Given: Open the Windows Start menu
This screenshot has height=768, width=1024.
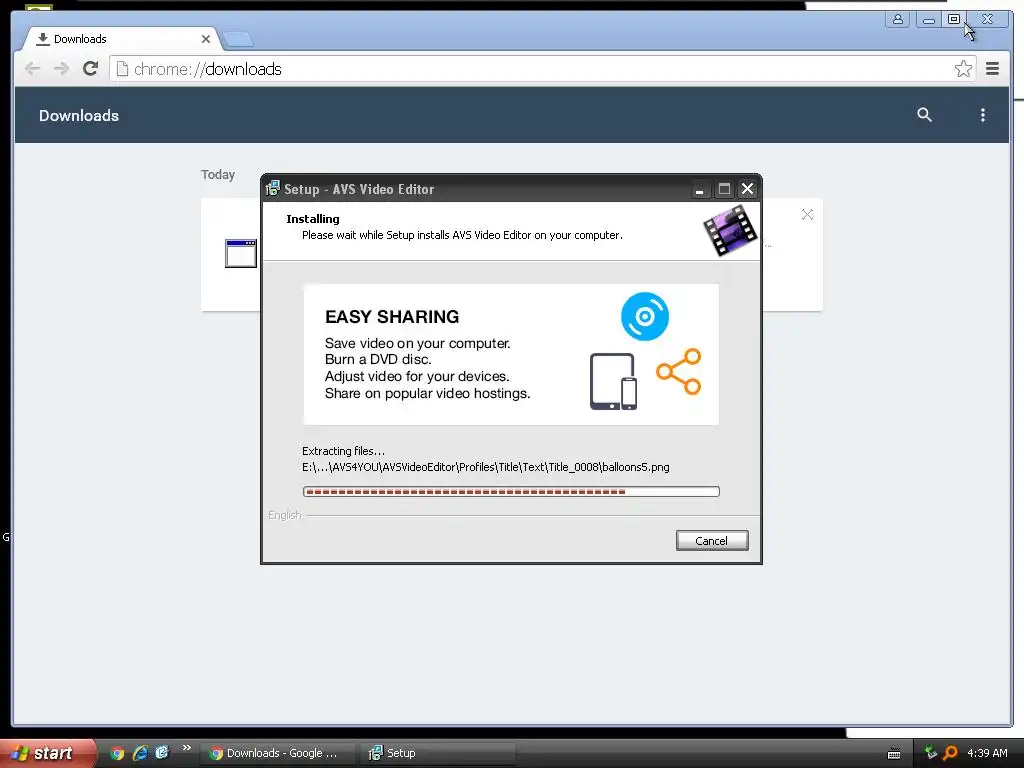Looking at the screenshot, I should point(47,753).
